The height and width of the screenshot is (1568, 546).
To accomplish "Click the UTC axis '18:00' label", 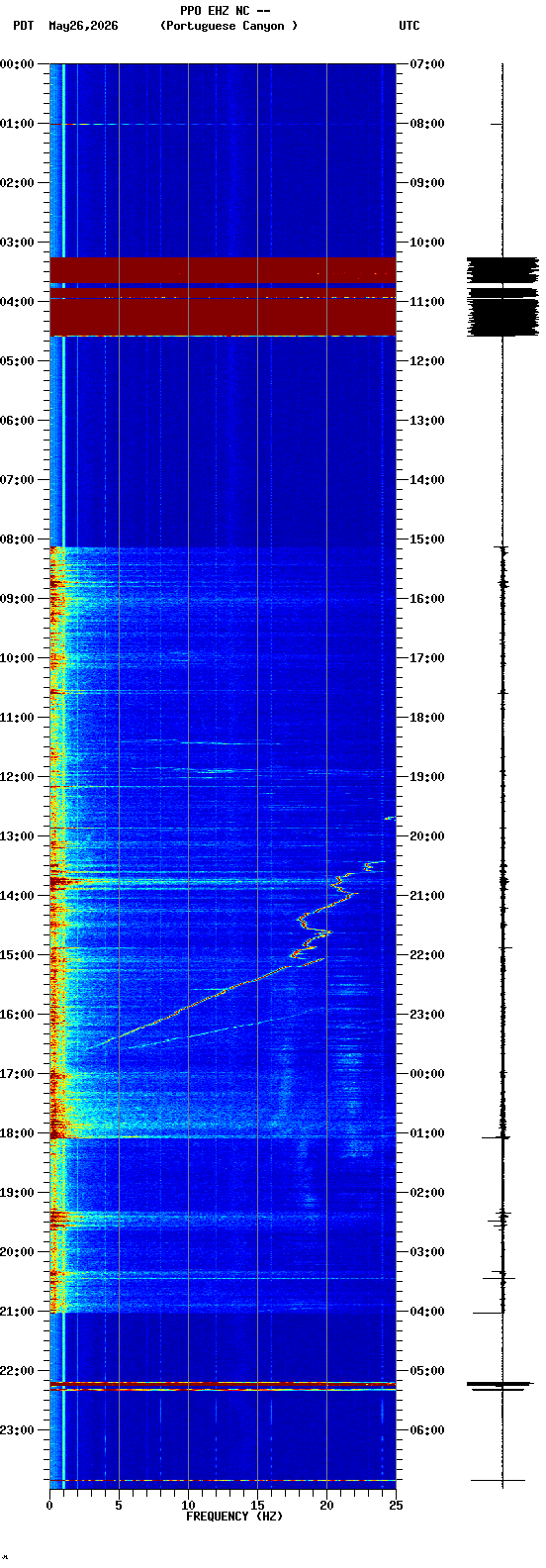I will point(427,718).
